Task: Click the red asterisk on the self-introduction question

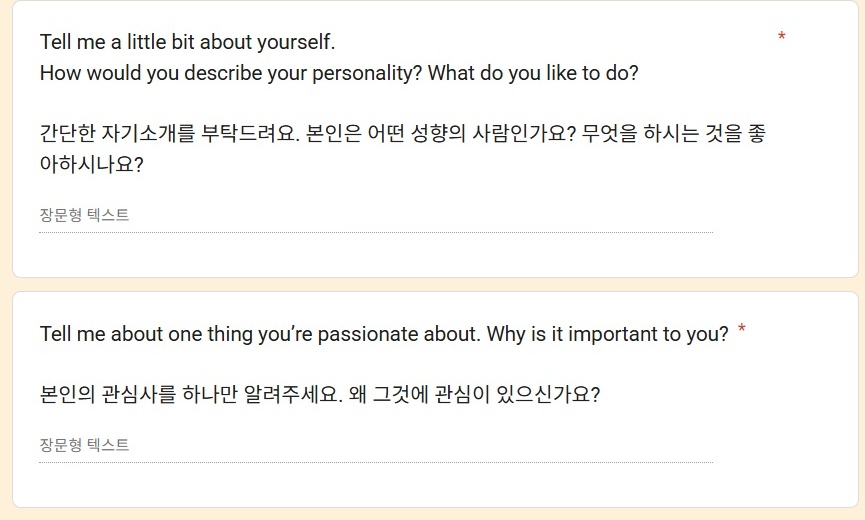Action: click(781, 38)
